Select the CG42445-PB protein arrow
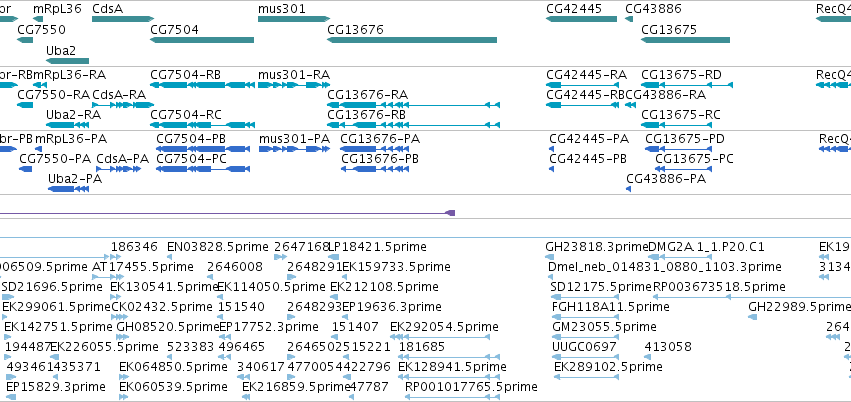 pyautogui.click(x=551, y=169)
